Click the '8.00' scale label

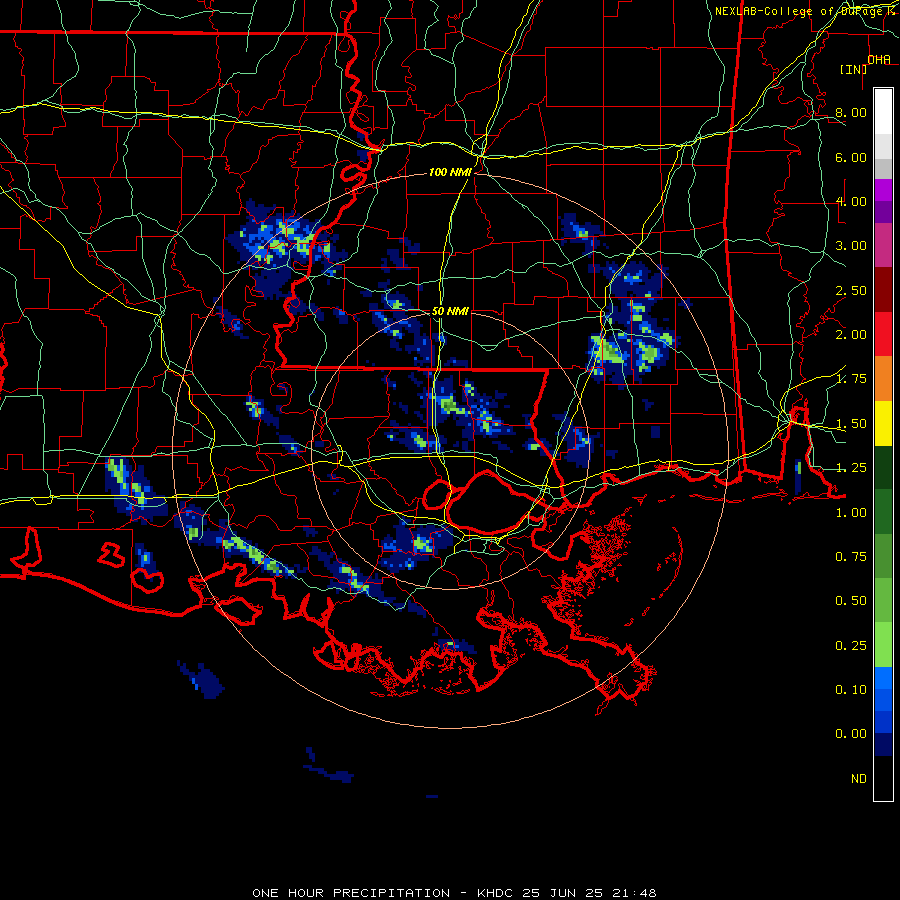851,112
